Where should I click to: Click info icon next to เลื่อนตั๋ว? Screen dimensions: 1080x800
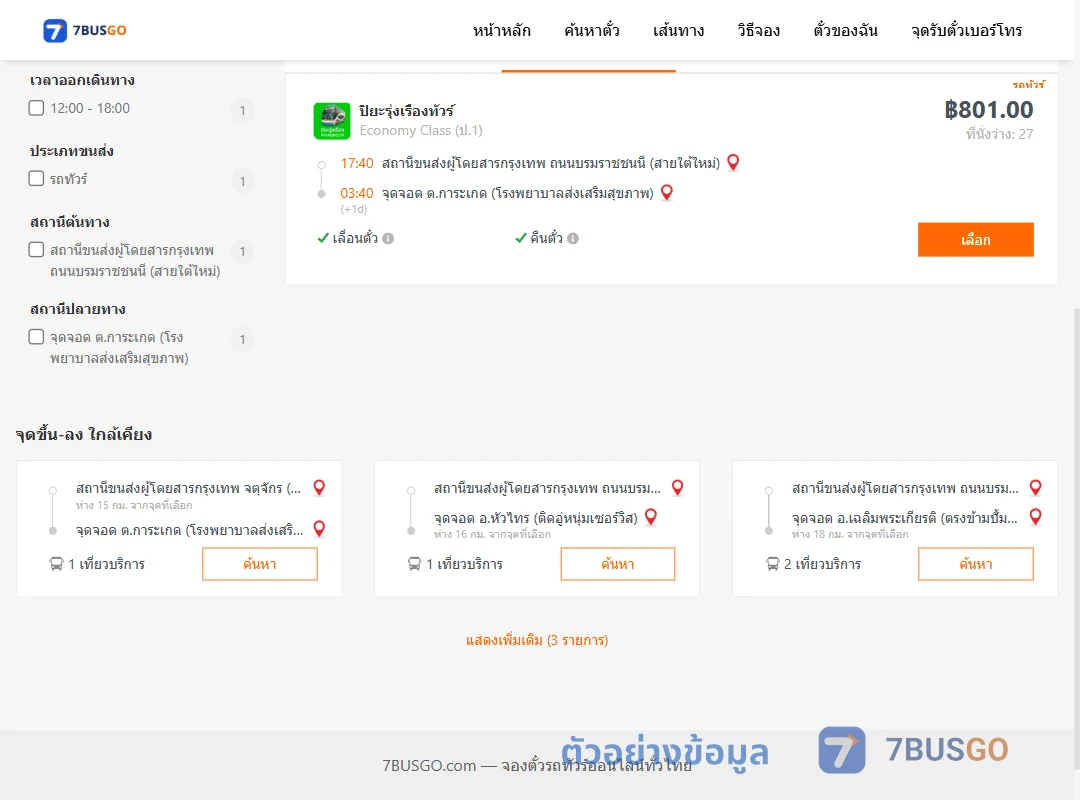point(388,238)
